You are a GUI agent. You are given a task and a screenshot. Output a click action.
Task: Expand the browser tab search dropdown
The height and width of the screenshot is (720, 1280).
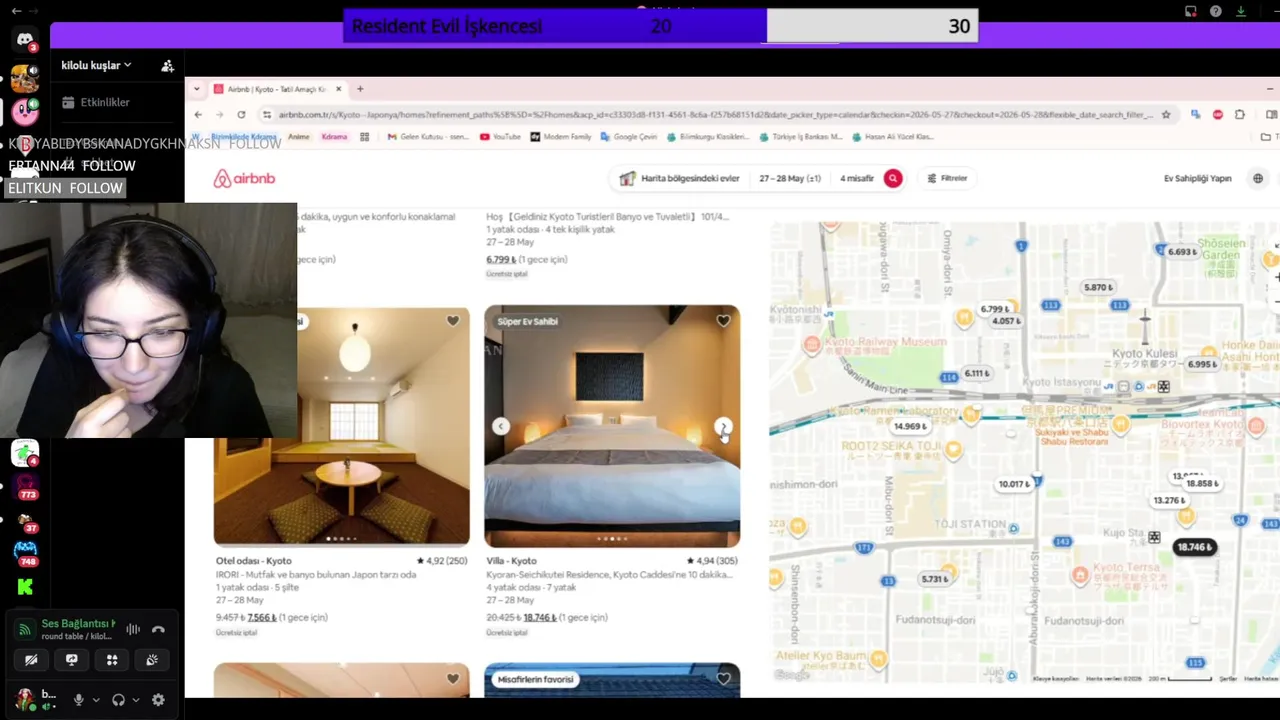[x=196, y=89]
